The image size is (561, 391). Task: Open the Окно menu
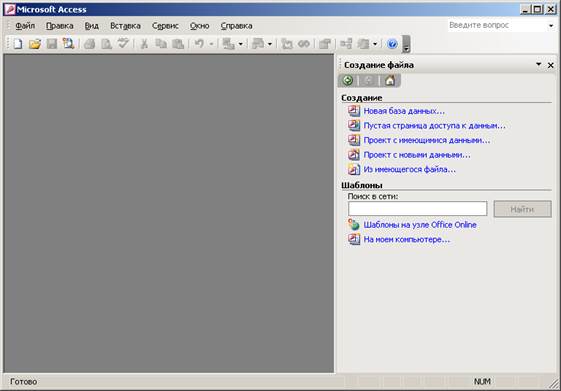click(x=200, y=26)
